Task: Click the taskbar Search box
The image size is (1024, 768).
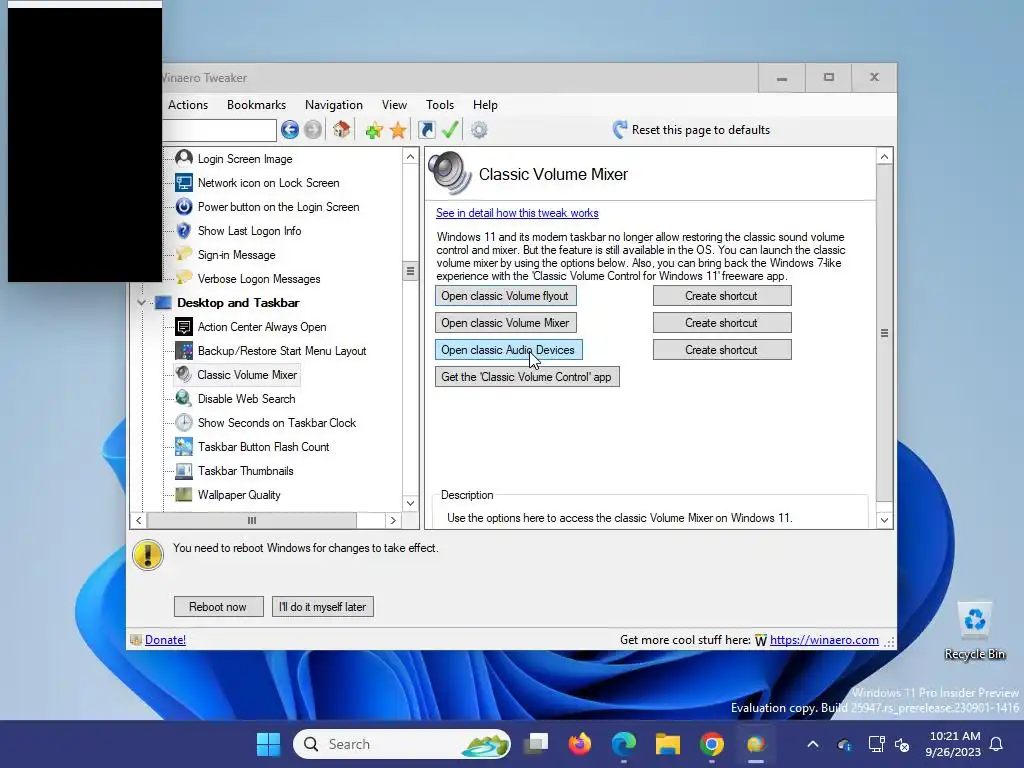Action: pyautogui.click(x=402, y=744)
